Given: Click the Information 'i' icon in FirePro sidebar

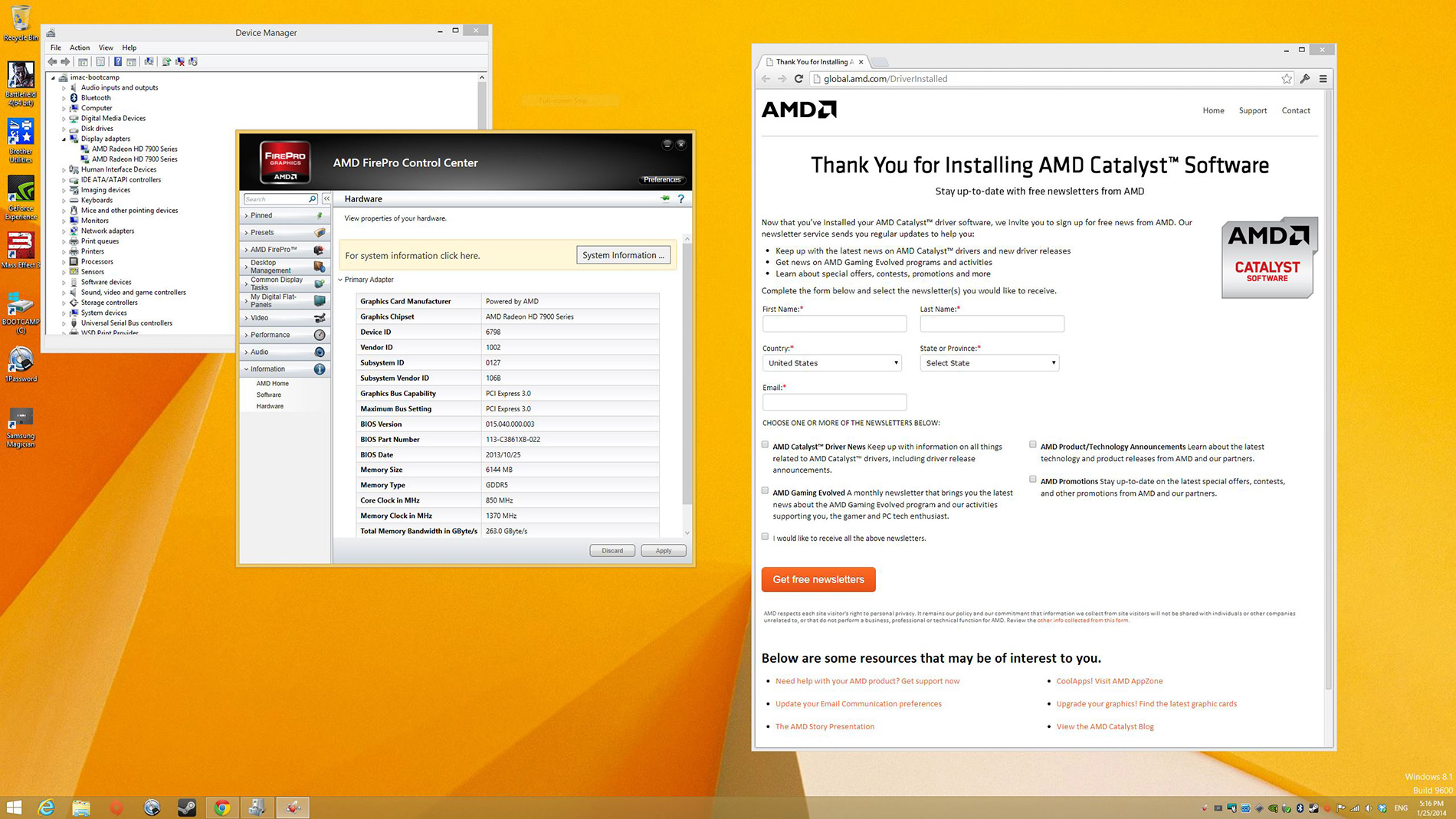Looking at the screenshot, I should [x=320, y=369].
